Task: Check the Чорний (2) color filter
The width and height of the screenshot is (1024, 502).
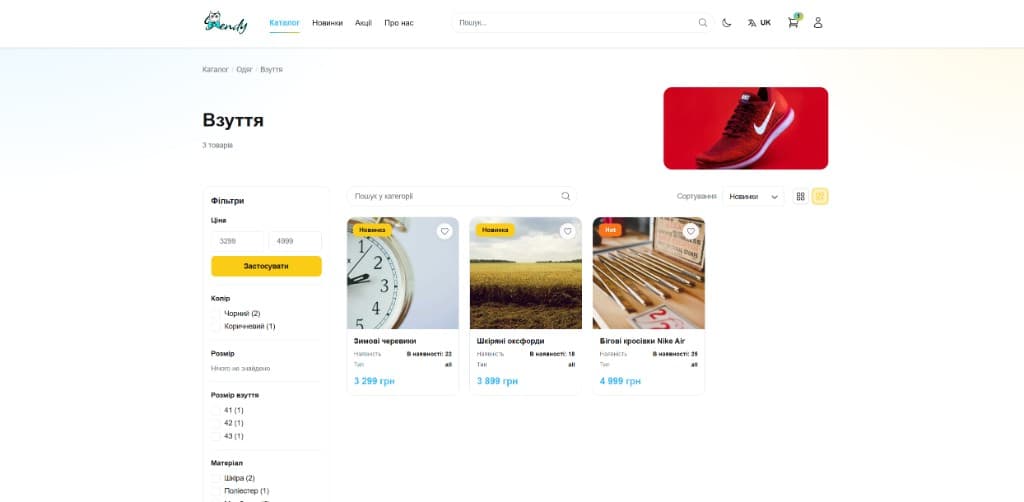Action: 216,313
